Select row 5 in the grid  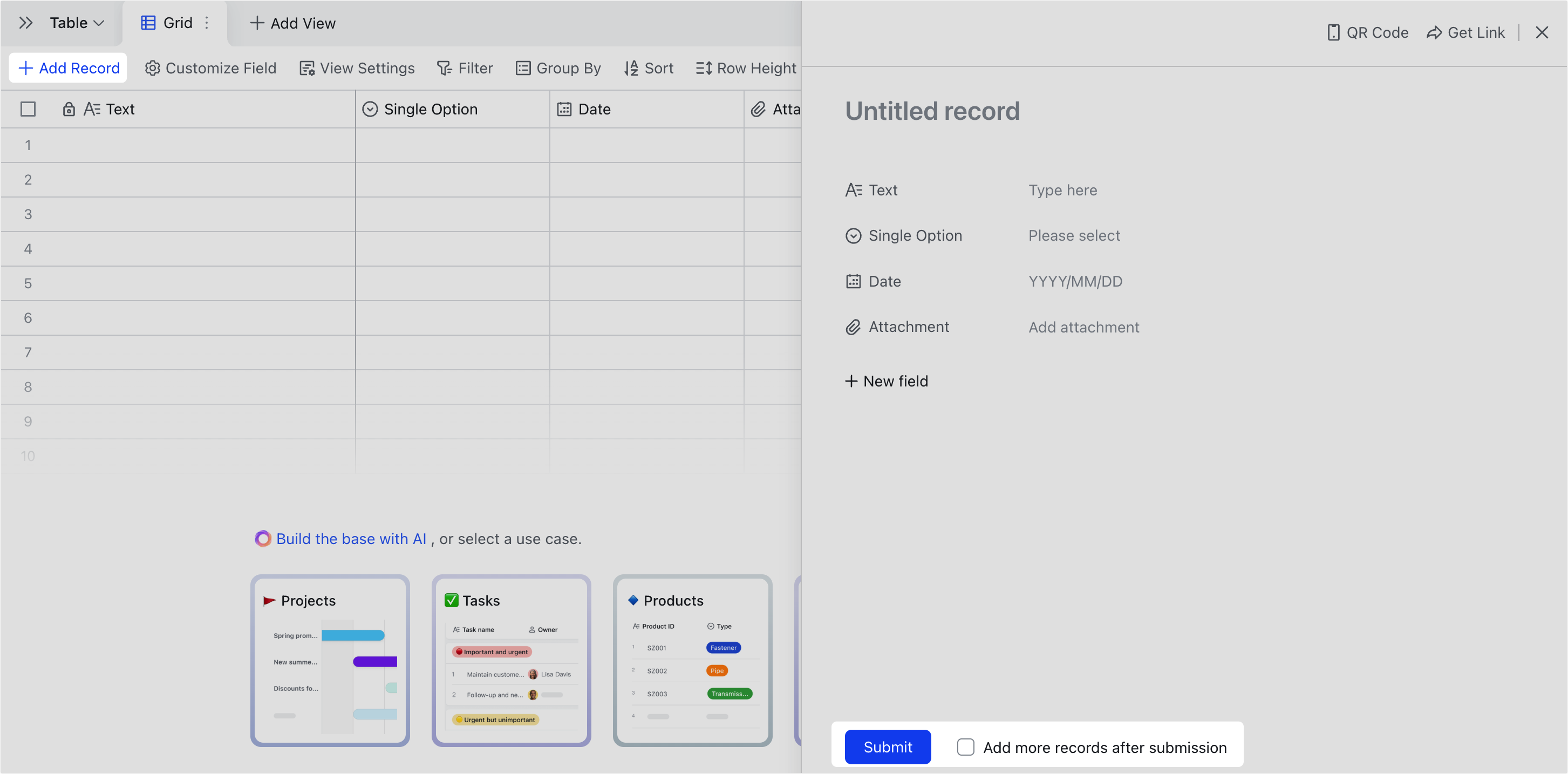[28, 283]
